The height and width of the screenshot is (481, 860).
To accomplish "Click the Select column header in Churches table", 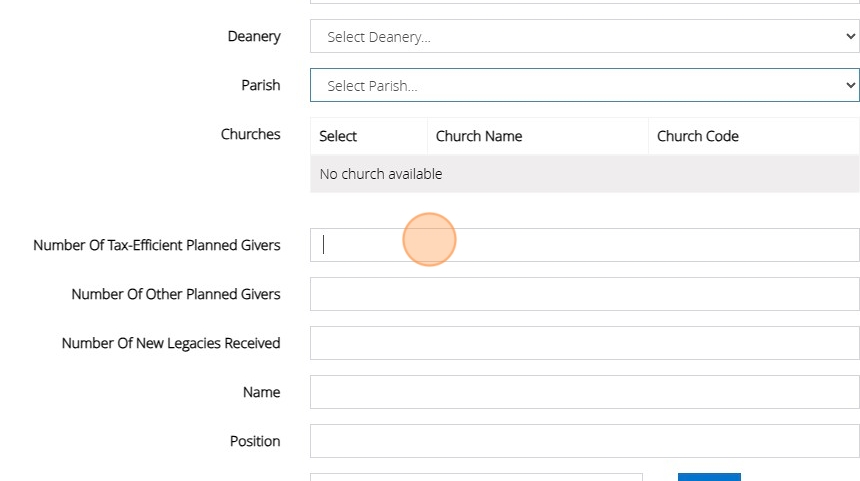I will [338, 136].
